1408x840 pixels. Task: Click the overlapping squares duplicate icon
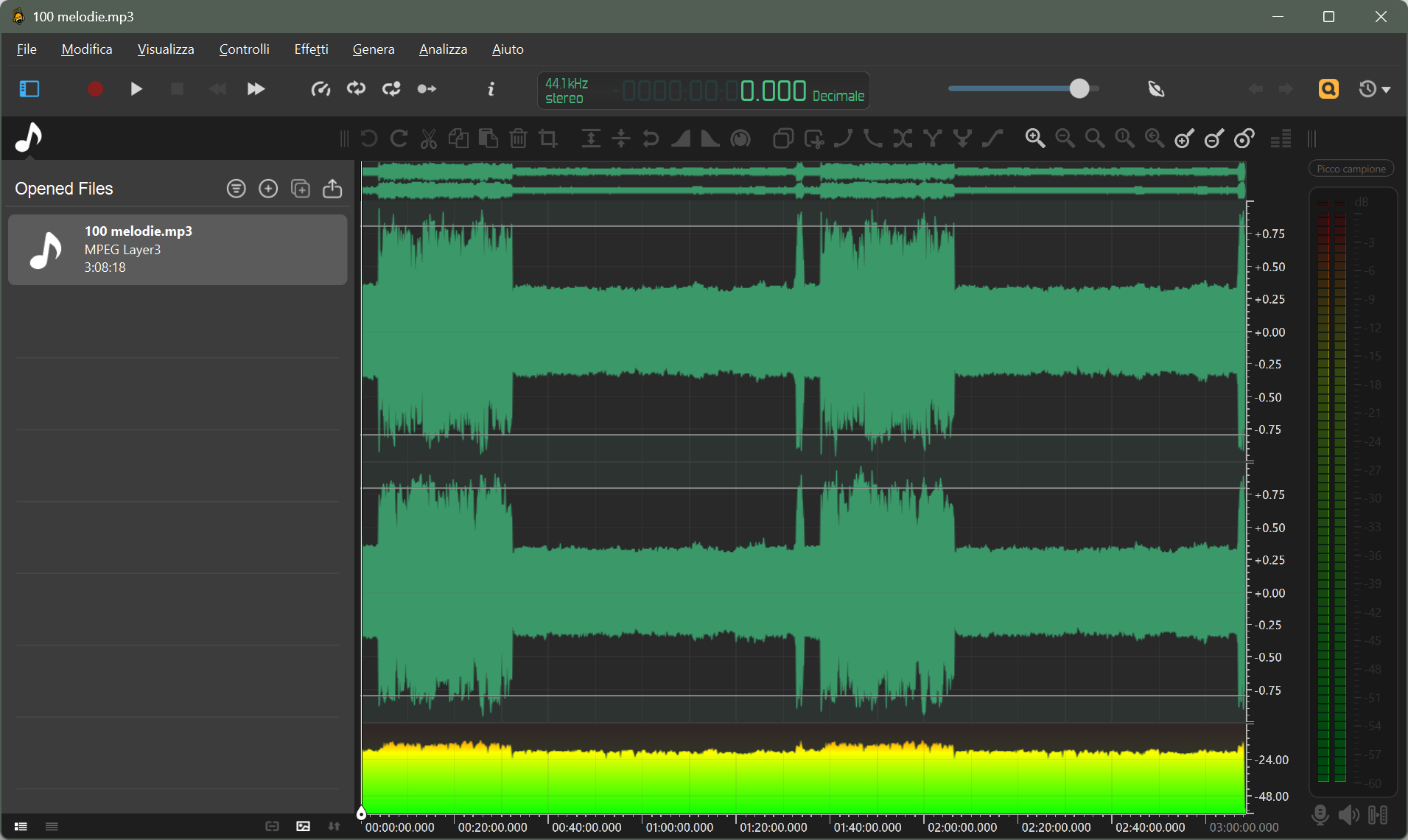[x=783, y=139]
